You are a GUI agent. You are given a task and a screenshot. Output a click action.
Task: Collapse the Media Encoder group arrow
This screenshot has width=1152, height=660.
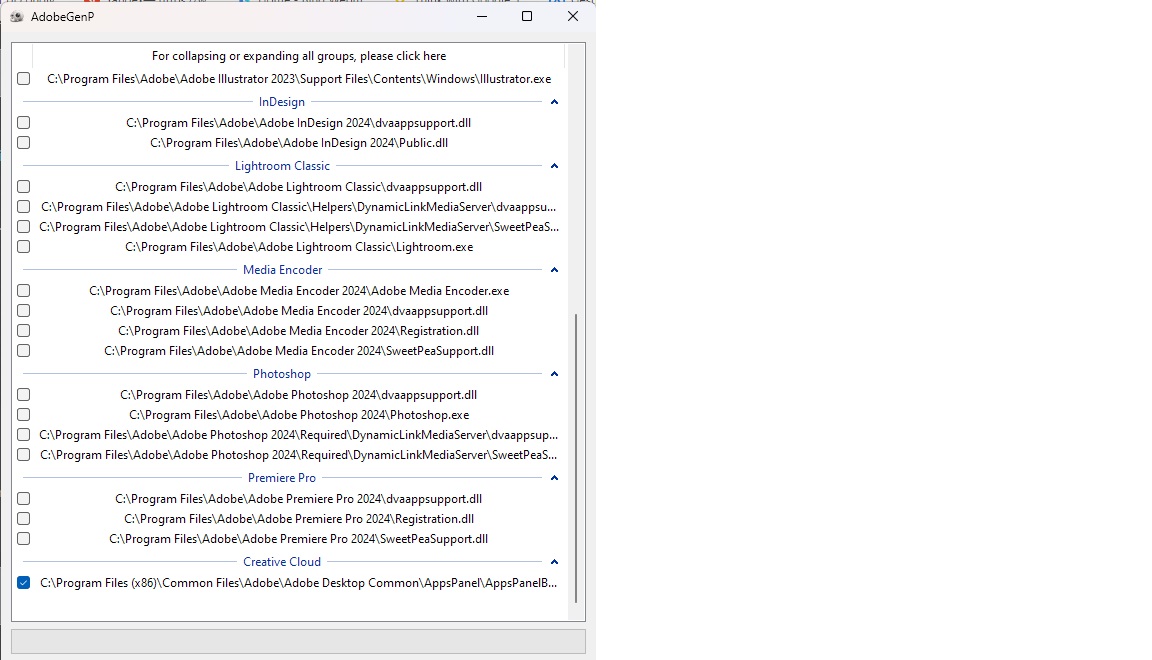pyautogui.click(x=555, y=270)
